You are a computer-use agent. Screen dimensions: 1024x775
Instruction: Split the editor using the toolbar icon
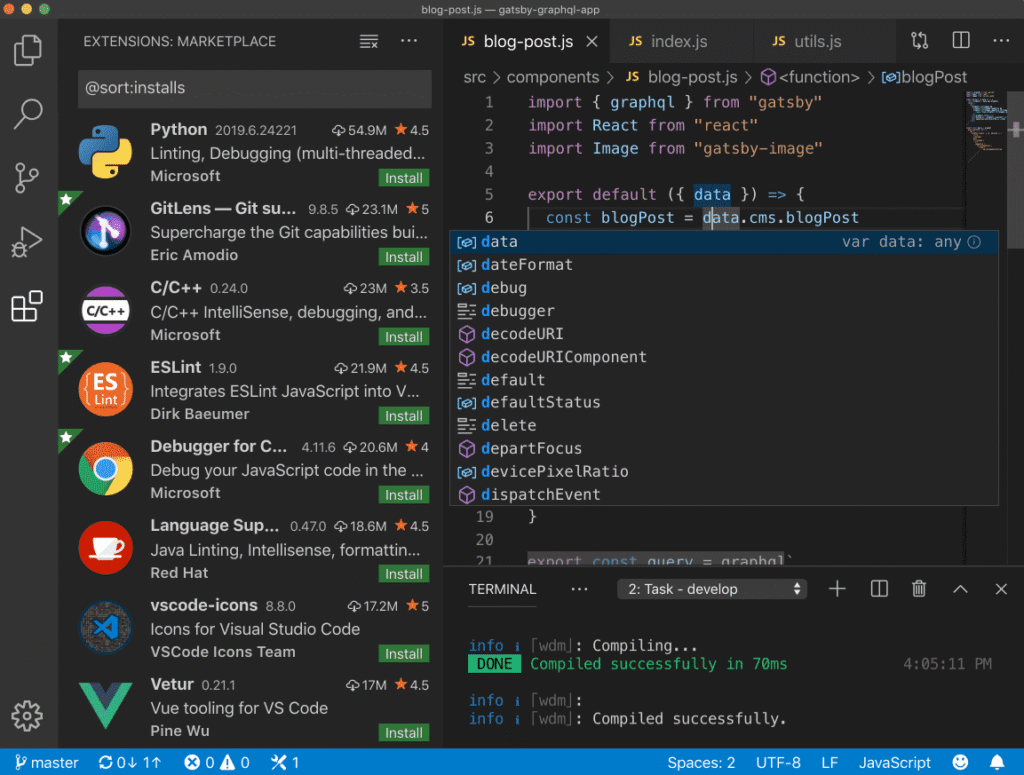pos(960,40)
